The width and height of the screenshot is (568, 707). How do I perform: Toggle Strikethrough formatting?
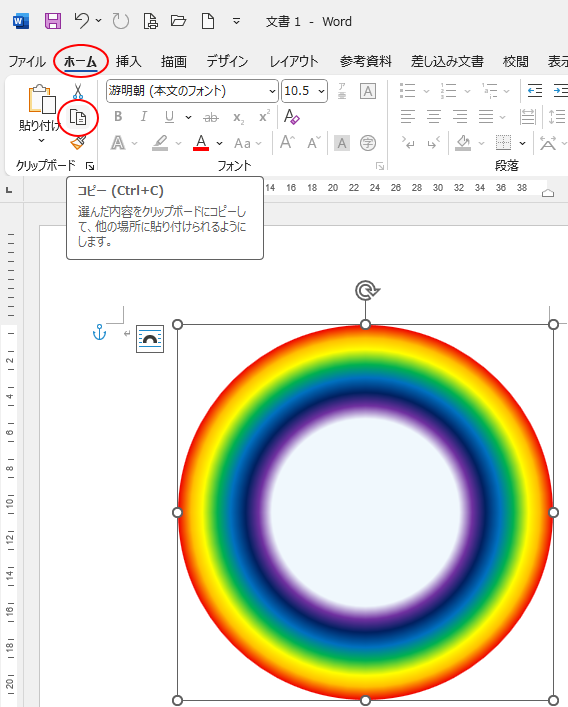(x=211, y=118)
